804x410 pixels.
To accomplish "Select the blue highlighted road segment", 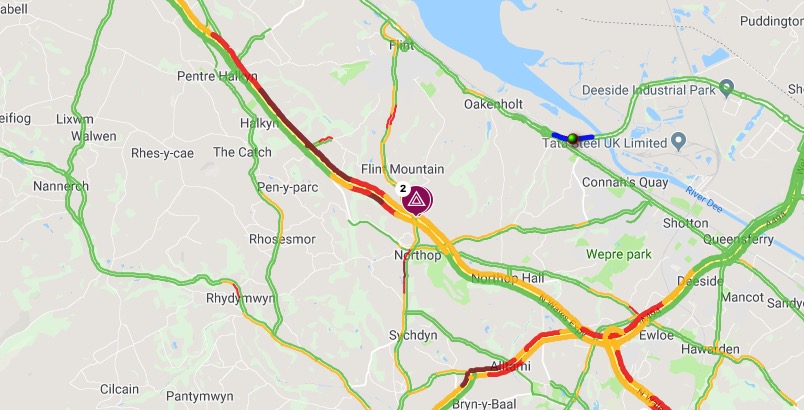I will pos(573,137).
